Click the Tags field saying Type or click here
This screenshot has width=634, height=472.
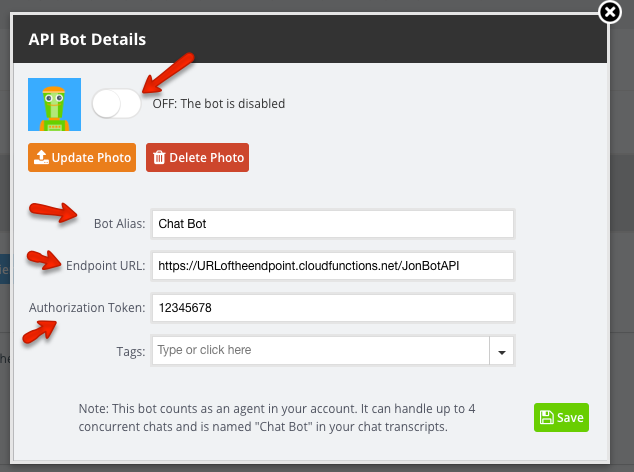(321, 350)
